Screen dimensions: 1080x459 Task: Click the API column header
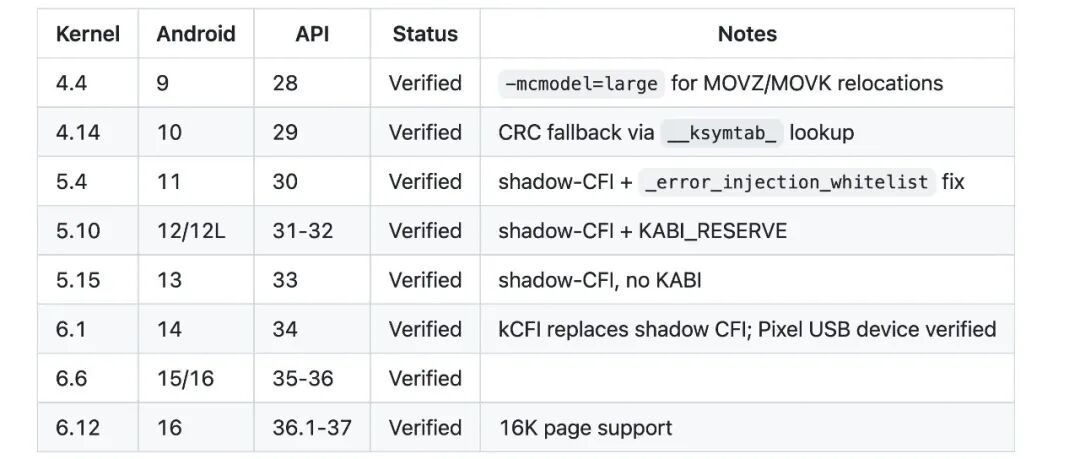[312, 34]
